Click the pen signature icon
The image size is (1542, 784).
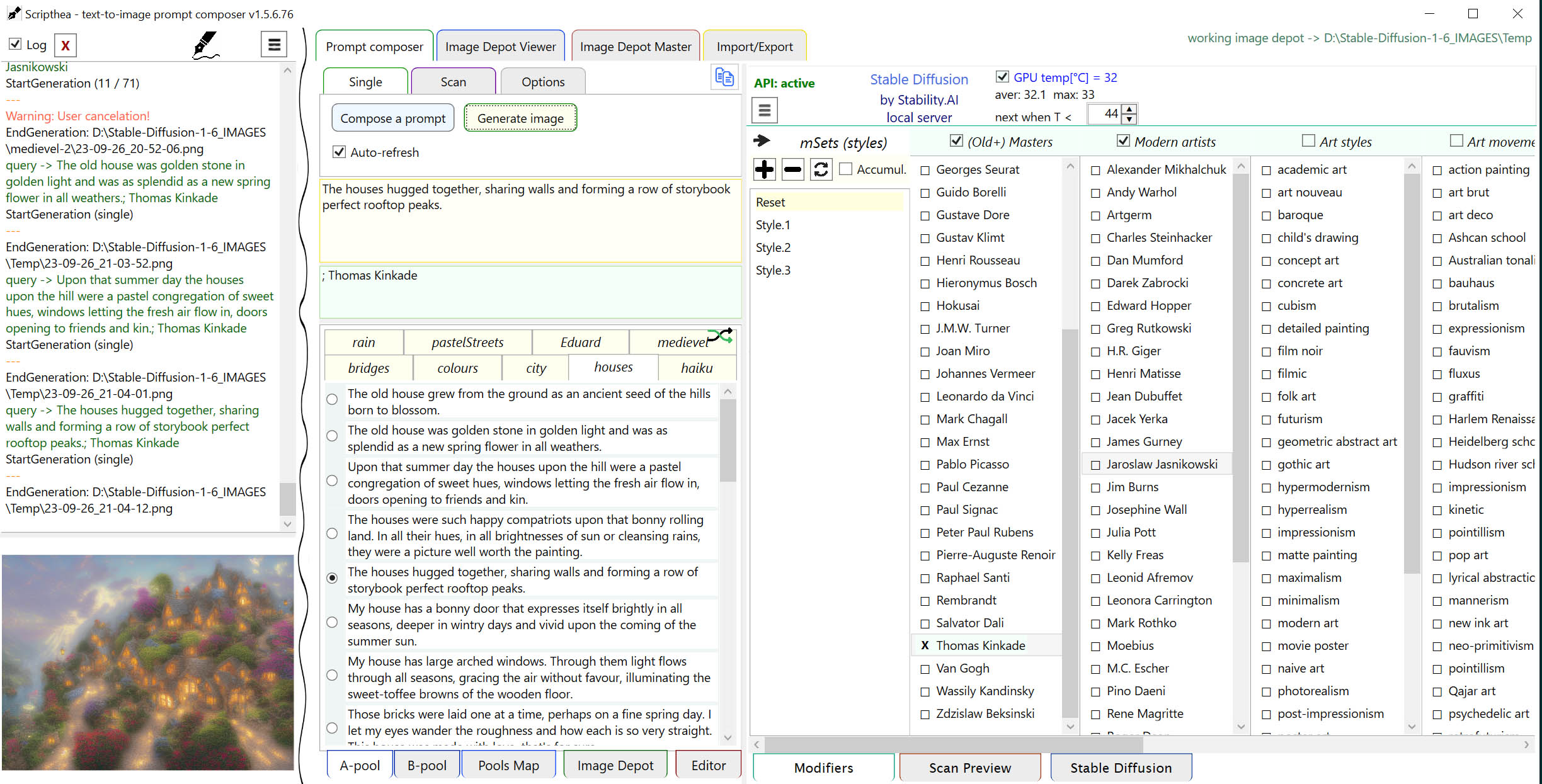click(x=206, y=45)
